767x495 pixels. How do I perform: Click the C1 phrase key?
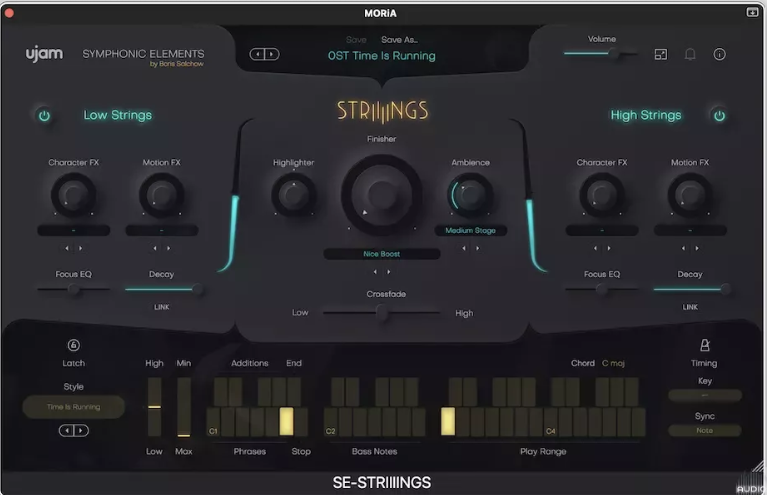[213, 422]
